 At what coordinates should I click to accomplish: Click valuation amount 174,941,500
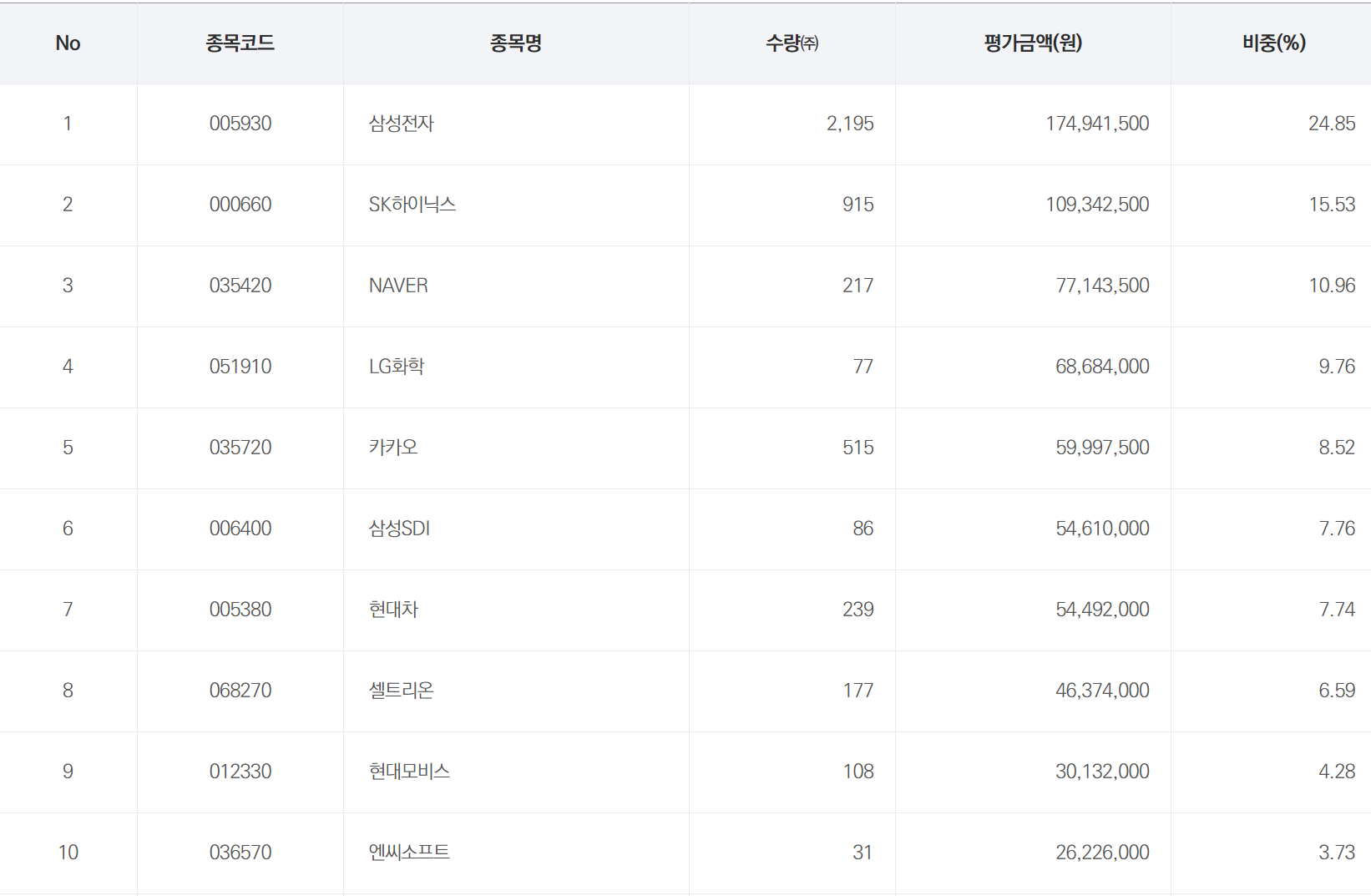click(x=1097, y=124)
